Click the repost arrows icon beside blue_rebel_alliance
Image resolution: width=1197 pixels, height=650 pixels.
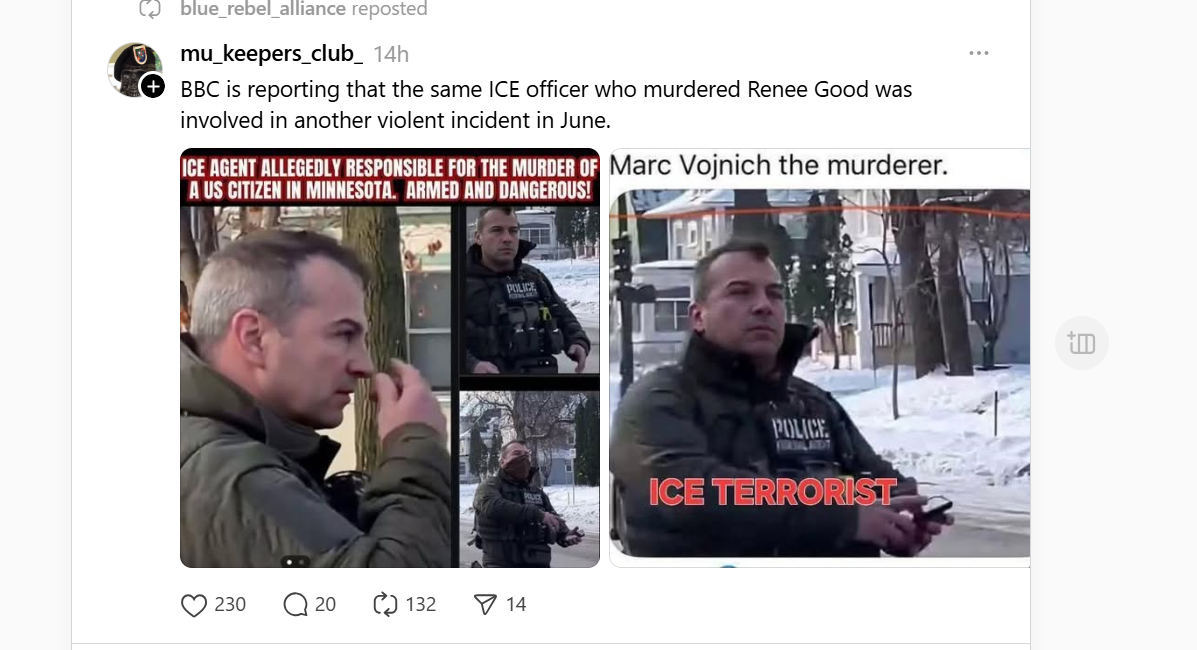(x=150, y=9)
